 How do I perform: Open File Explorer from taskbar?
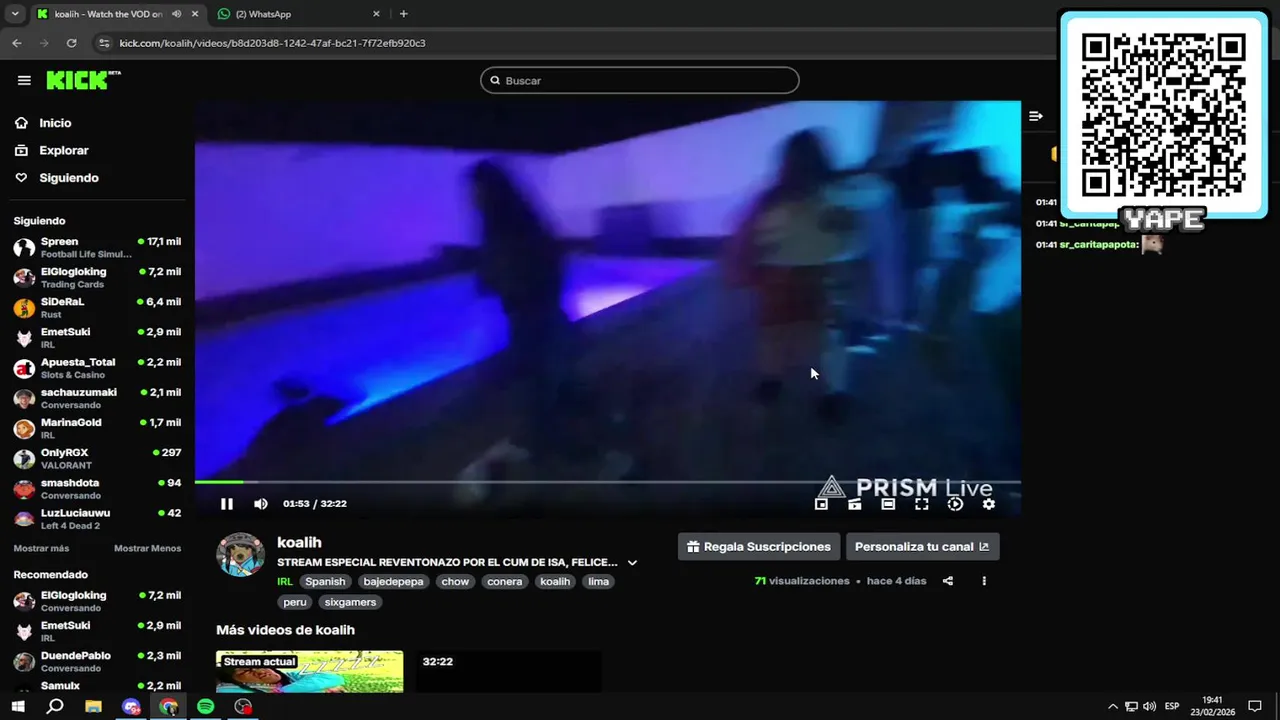(93, 706)
